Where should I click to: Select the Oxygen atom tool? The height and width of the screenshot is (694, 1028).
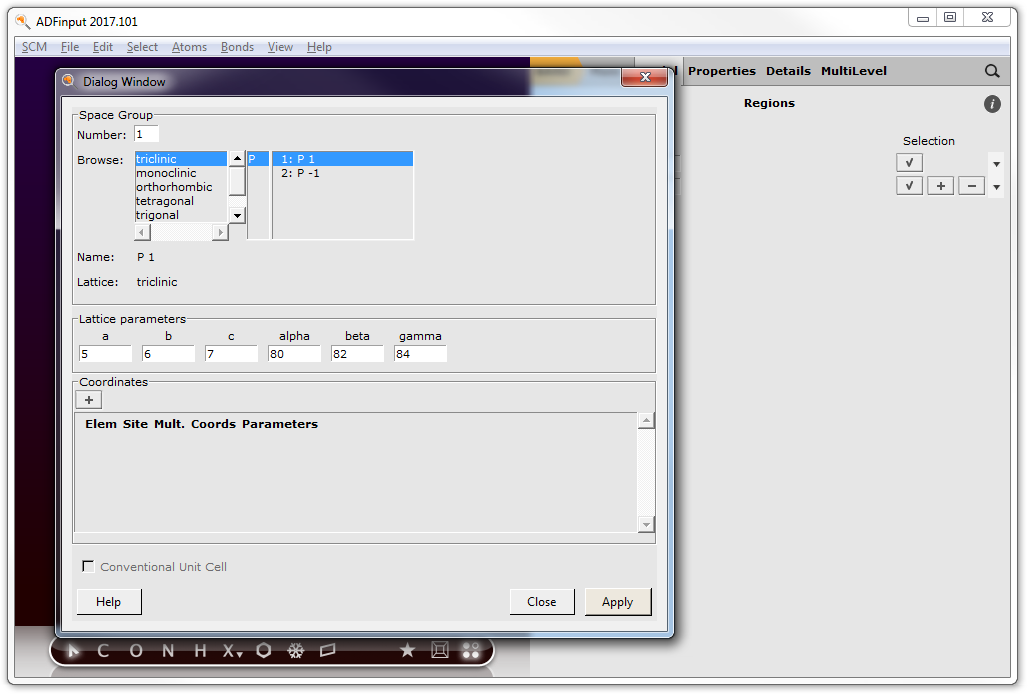click(136, 651)
